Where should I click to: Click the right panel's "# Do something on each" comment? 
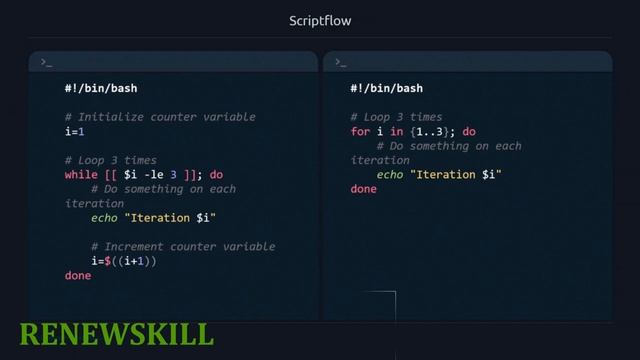(x=449, y=146)
